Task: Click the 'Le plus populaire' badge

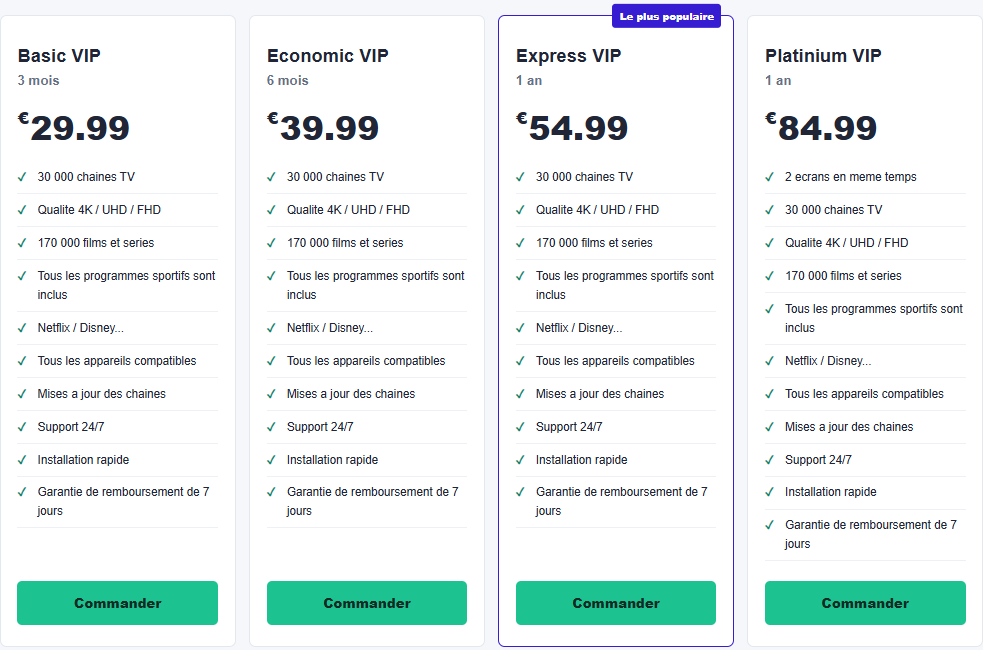Action: (x=666, y=16)
